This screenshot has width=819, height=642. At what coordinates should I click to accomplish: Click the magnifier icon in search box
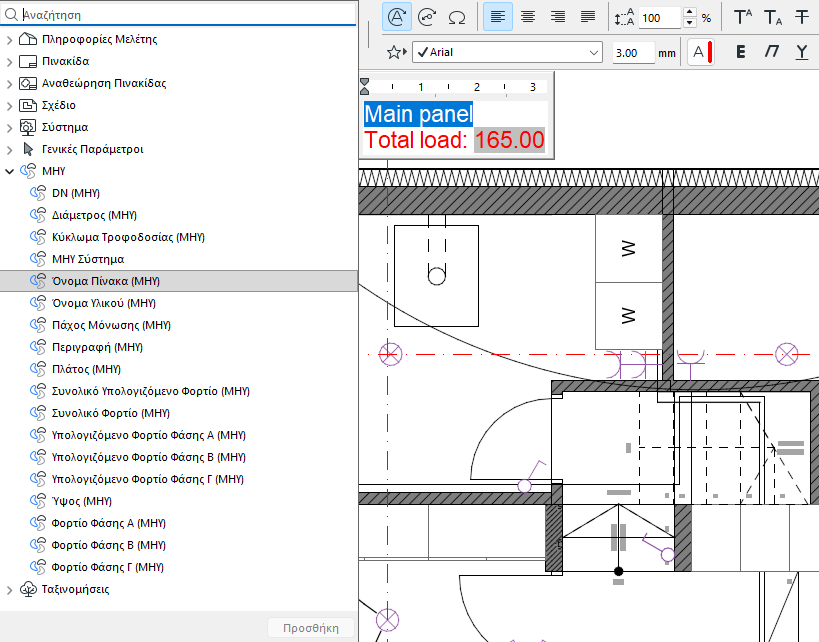click(11, 15)
